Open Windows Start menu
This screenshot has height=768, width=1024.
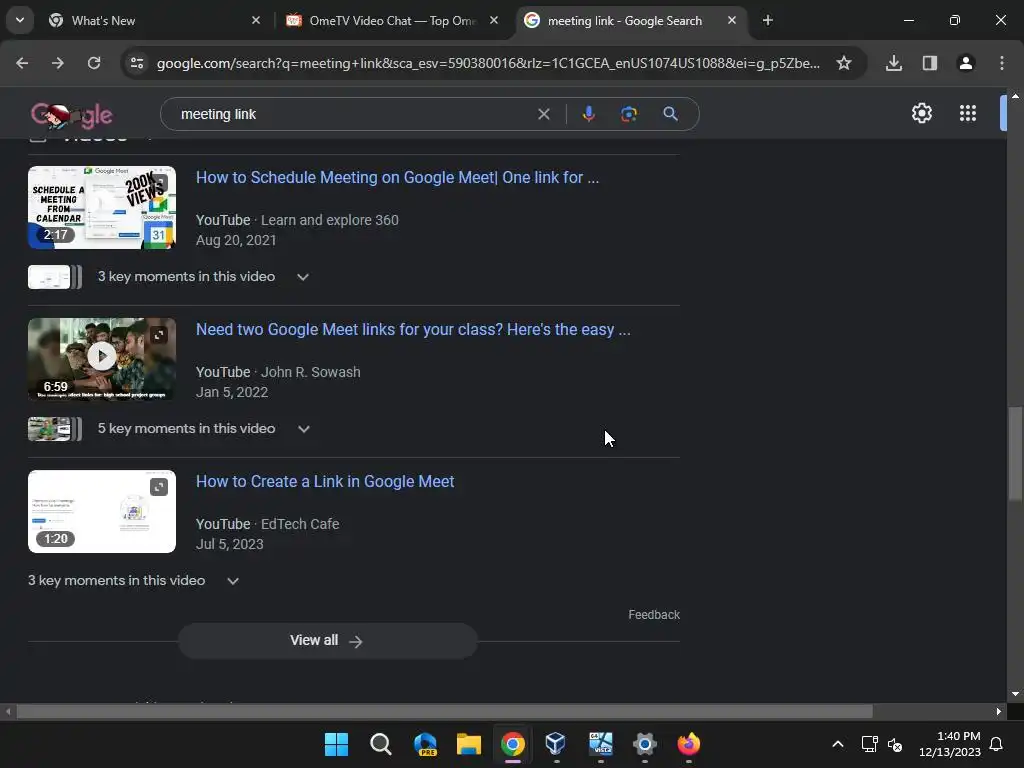pos(336,744)
